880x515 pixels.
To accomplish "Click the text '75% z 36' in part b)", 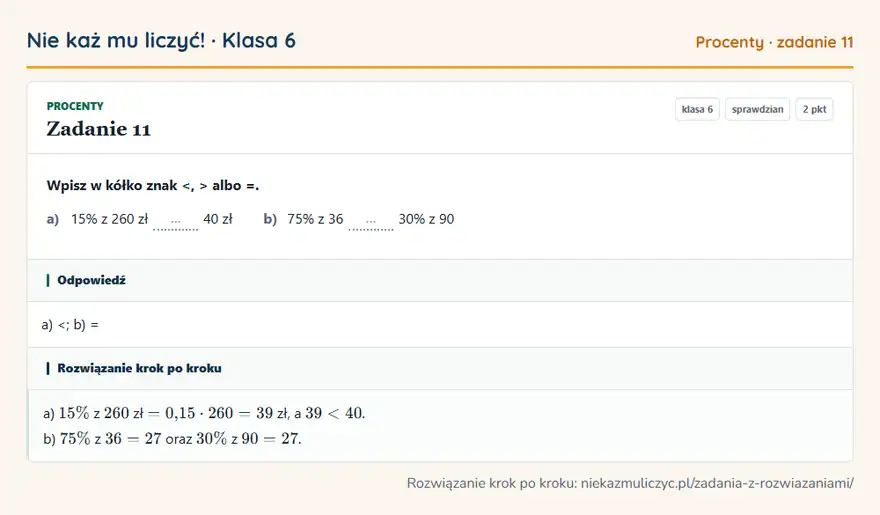I will coord(315,219).
